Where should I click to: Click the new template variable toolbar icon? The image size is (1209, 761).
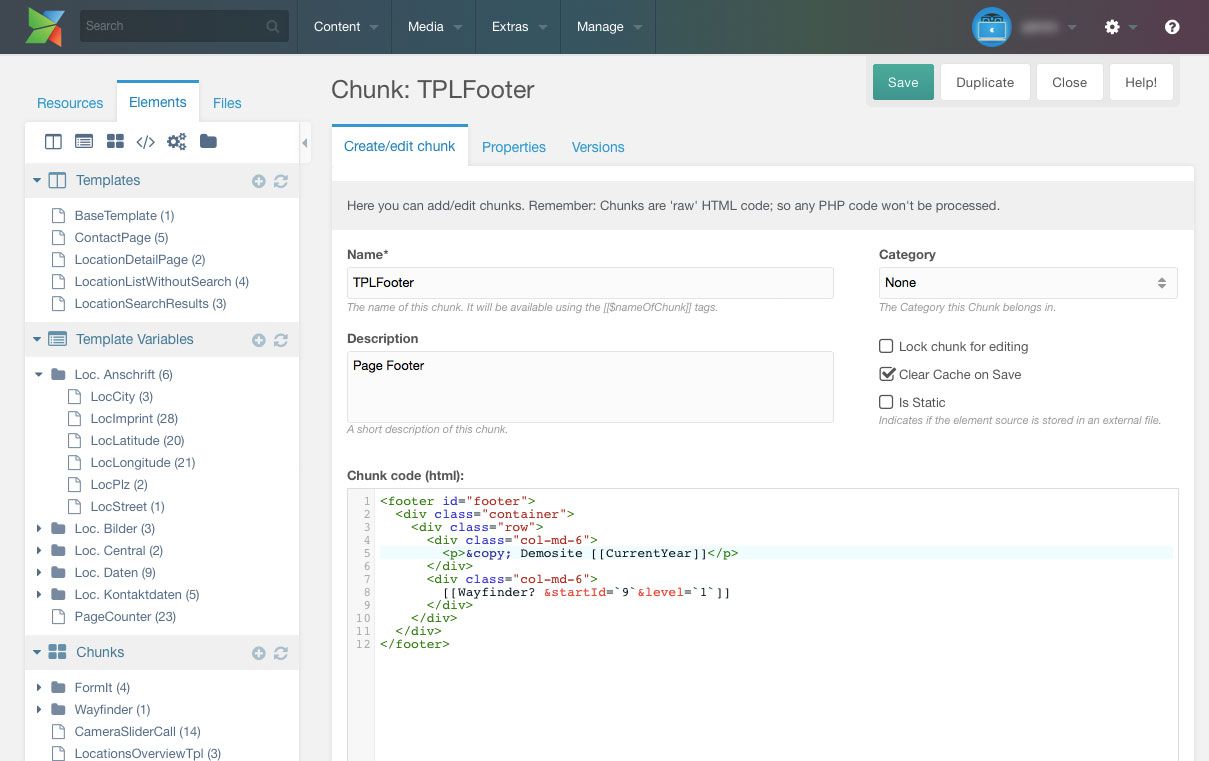point(84,142)
